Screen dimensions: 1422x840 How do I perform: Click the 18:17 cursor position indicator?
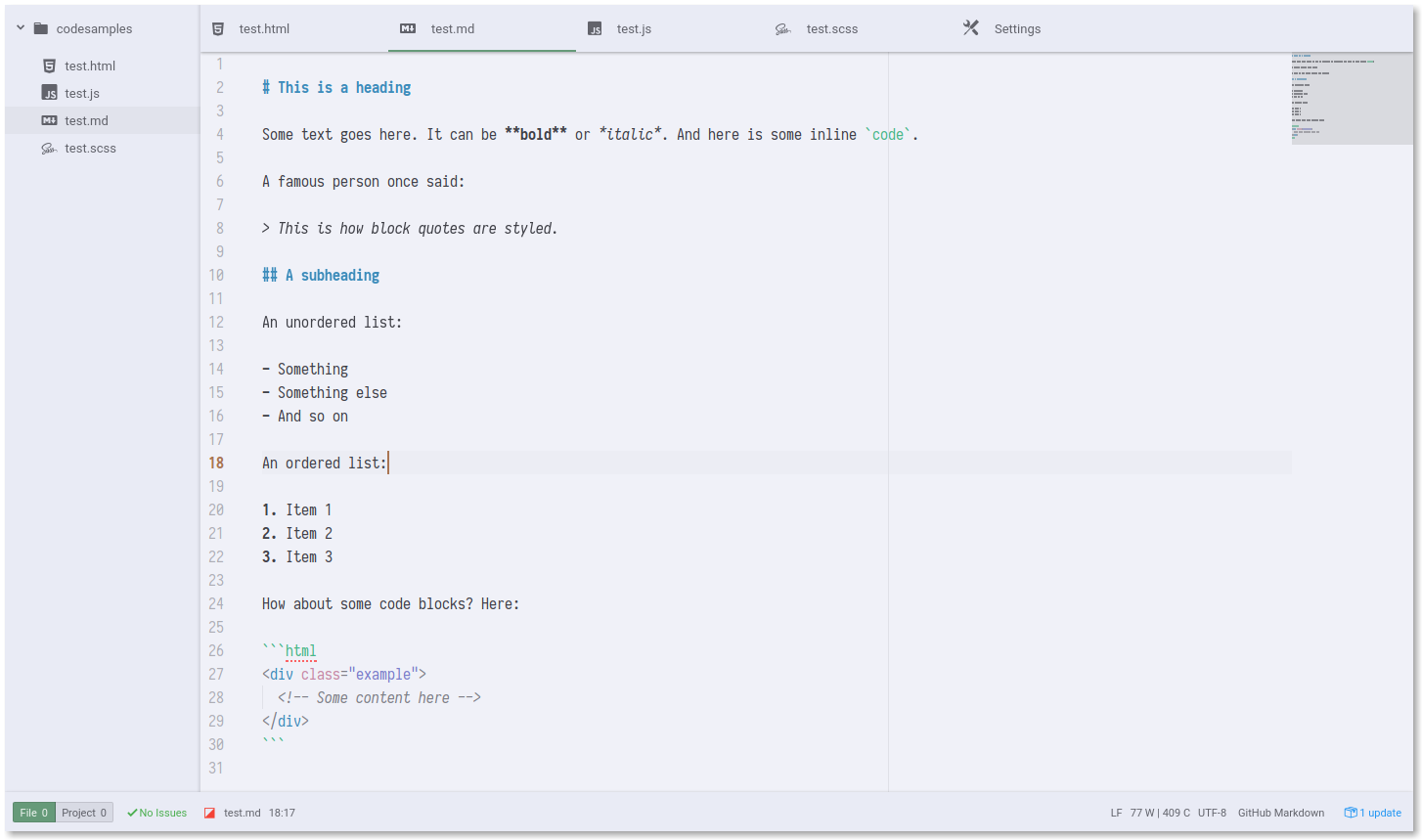coord(282,813)
